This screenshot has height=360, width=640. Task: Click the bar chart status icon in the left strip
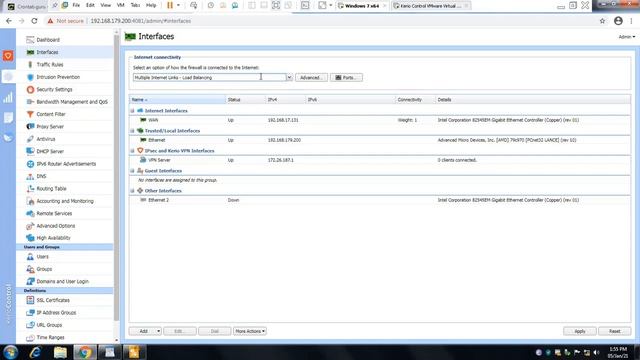click(8, 98)
